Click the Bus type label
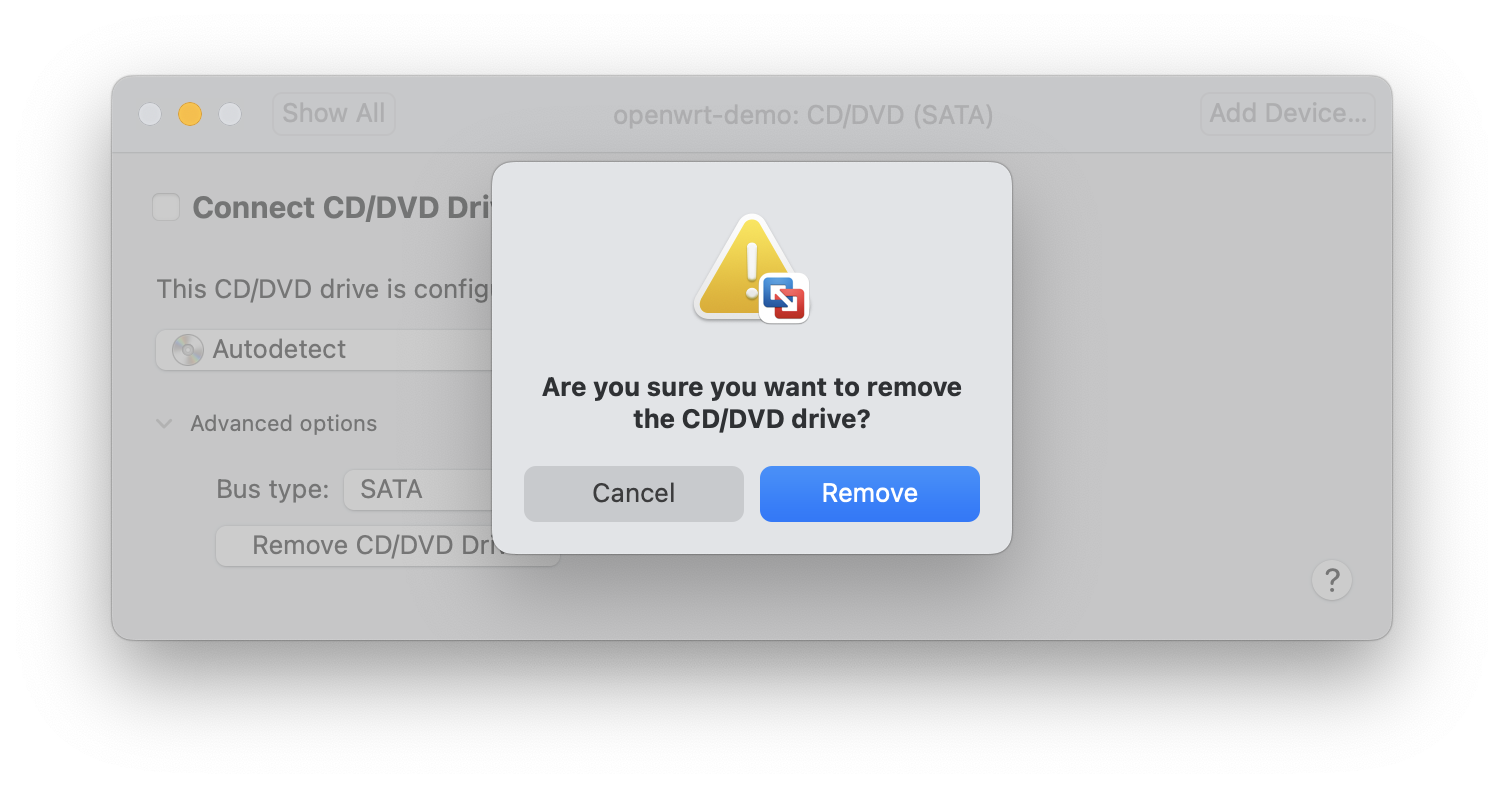This screenshot has height=788, width=1504. pos(272,490)
